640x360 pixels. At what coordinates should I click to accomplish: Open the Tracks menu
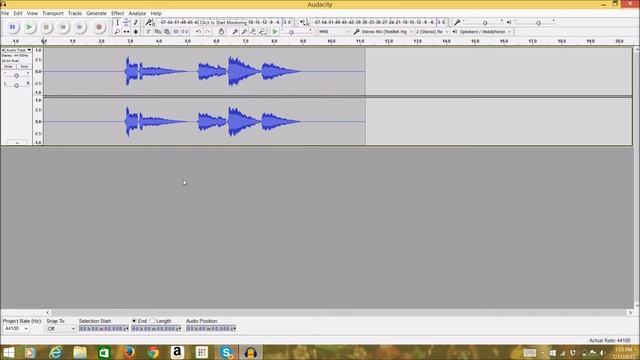75,13
